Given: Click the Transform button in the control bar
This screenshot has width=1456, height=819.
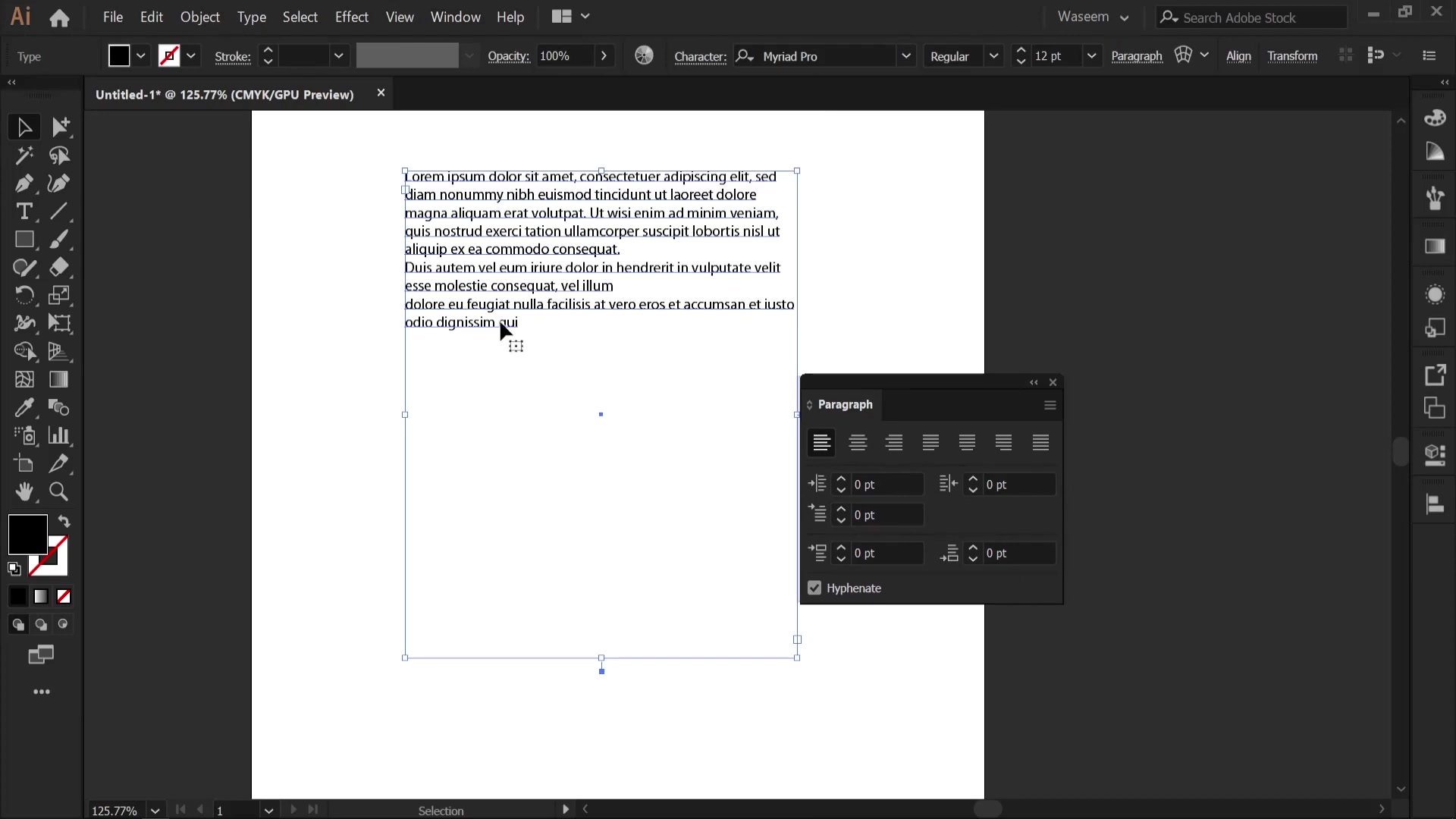Looking at the screenshot, I should click(x=1293, y=55).
